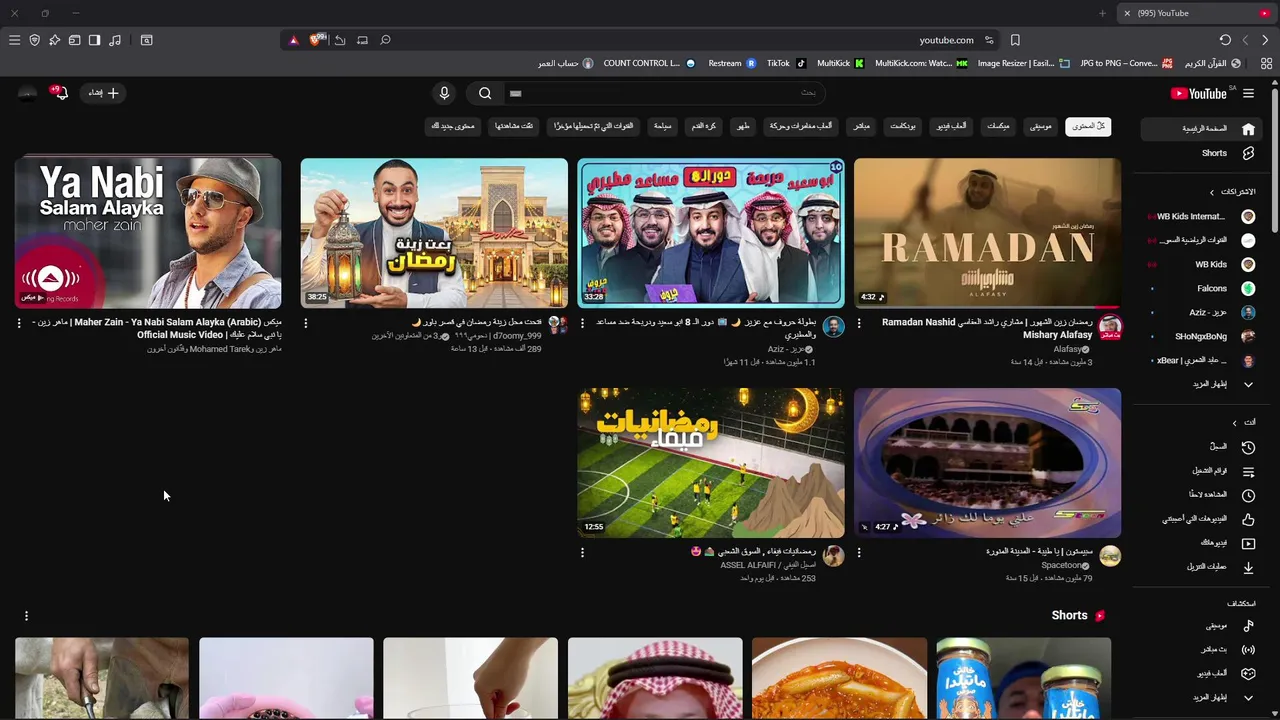Viewport: 1280px width, 720px height.
Task: Select the موسيقى filter chip
Action: (1041, 126)
